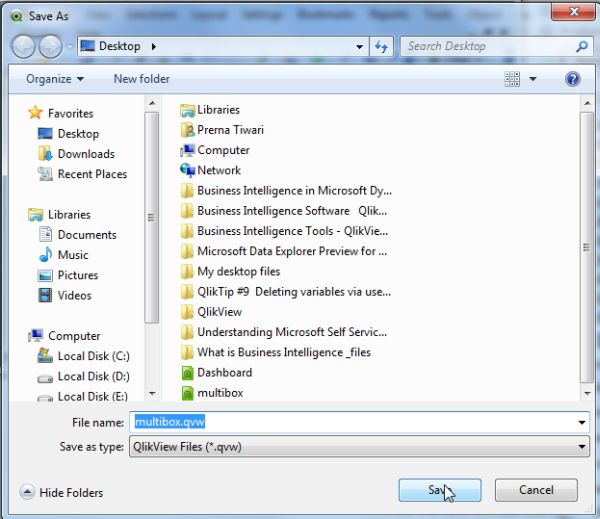Click the Music note icon

click(45, 254)
